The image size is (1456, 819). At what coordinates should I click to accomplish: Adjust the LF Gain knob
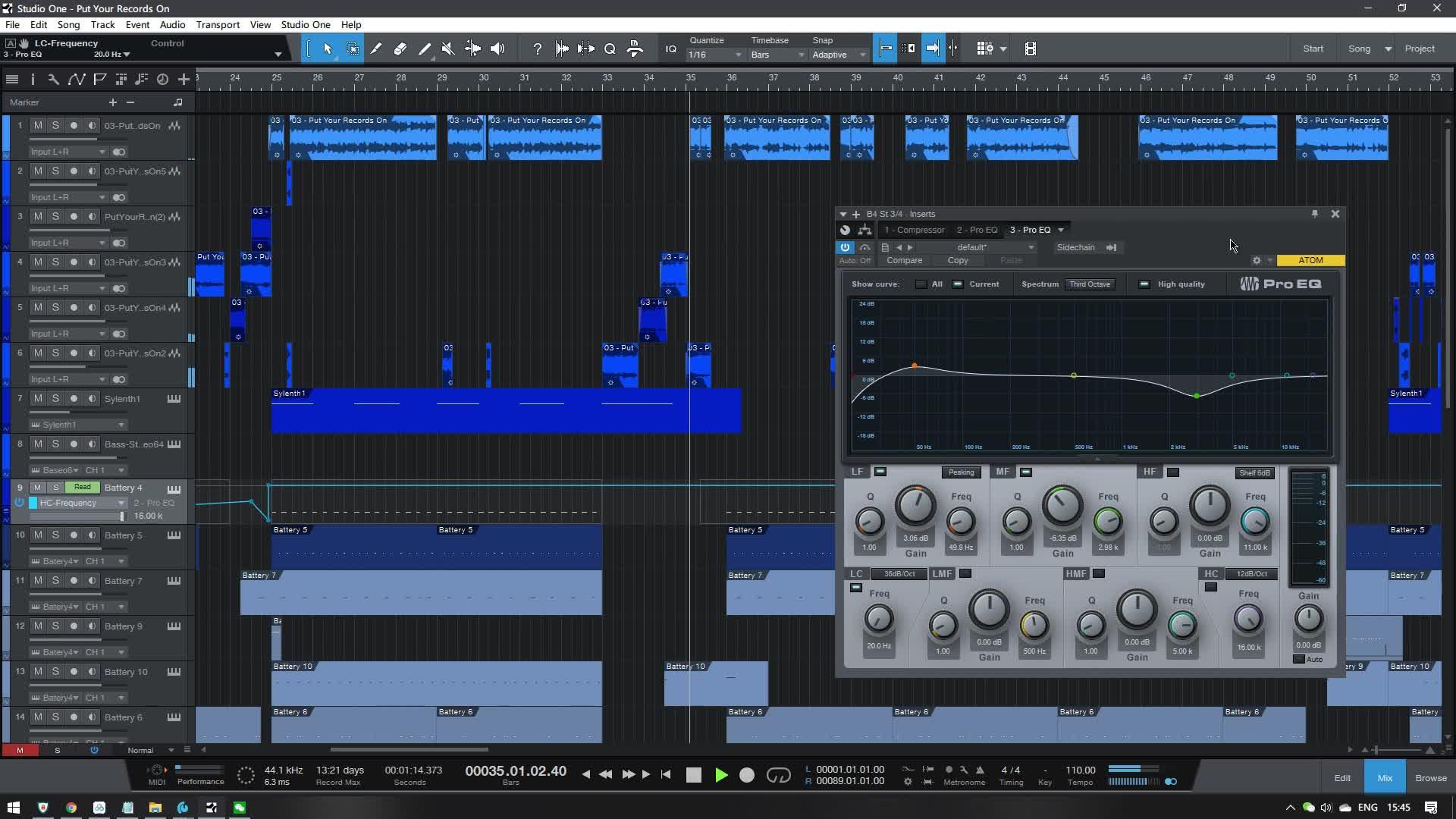(x=915, y=506)
